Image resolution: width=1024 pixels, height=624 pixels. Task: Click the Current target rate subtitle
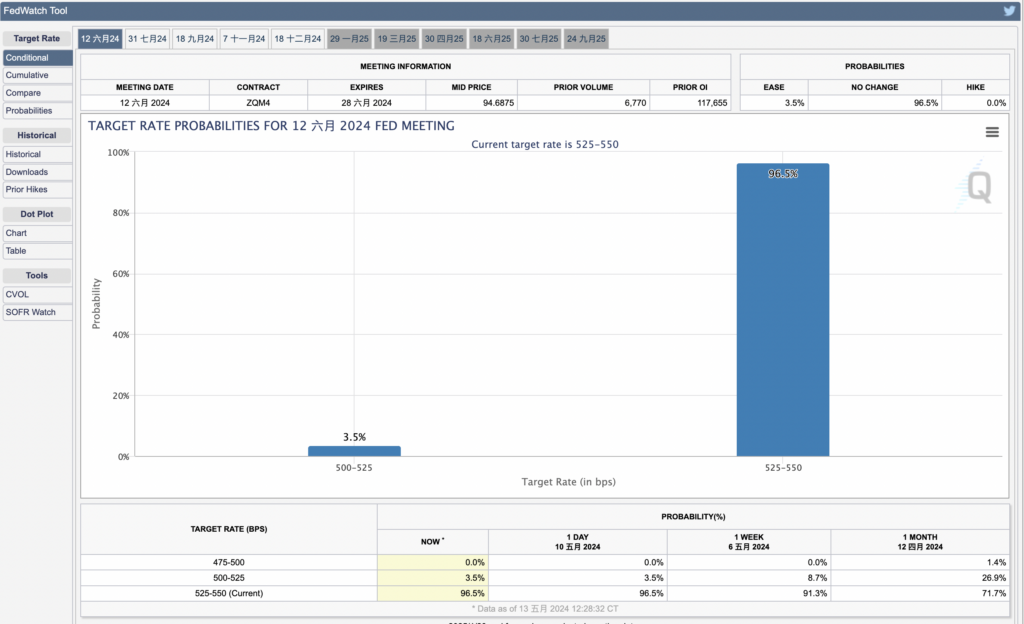click(545, 144)
